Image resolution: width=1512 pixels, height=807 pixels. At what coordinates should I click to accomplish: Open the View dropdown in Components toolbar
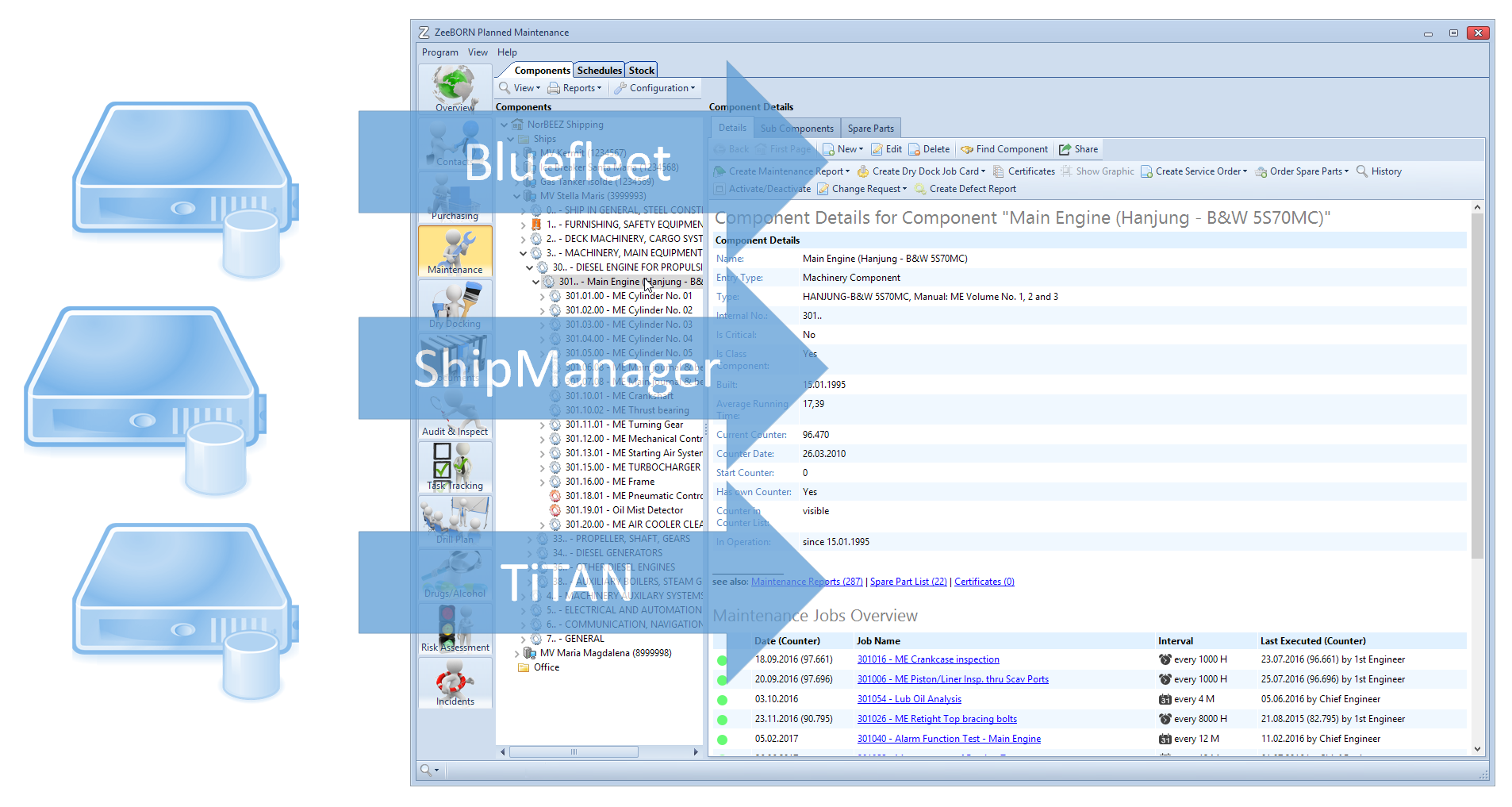tap(520, 88)
